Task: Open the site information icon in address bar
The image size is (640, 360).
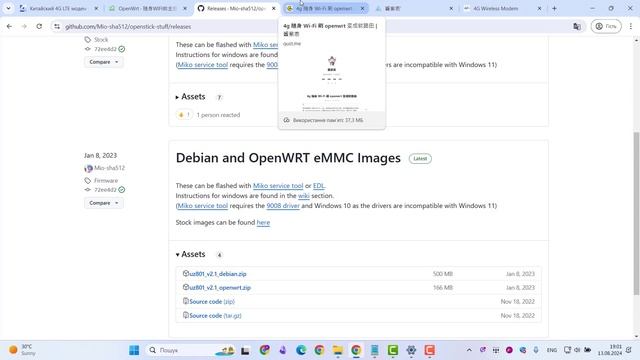Action: (57, 27)
